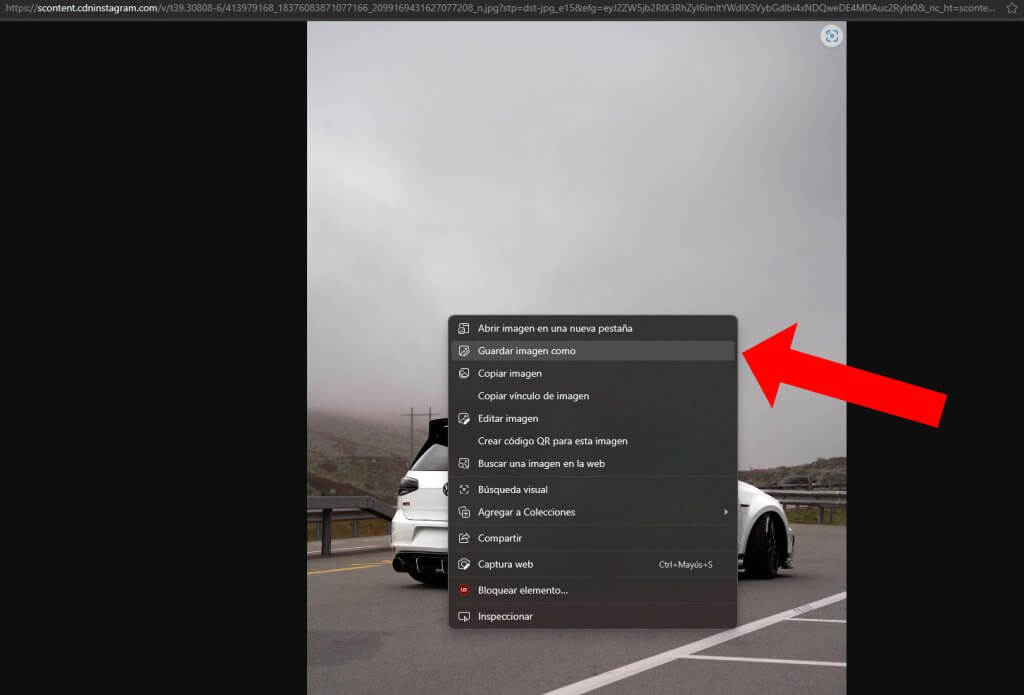The height and width of the screenshot is (695, 1024).
Task: Click the save icon next to Guardar imagen
Action: pyautogui.click(x=464, y=351)
